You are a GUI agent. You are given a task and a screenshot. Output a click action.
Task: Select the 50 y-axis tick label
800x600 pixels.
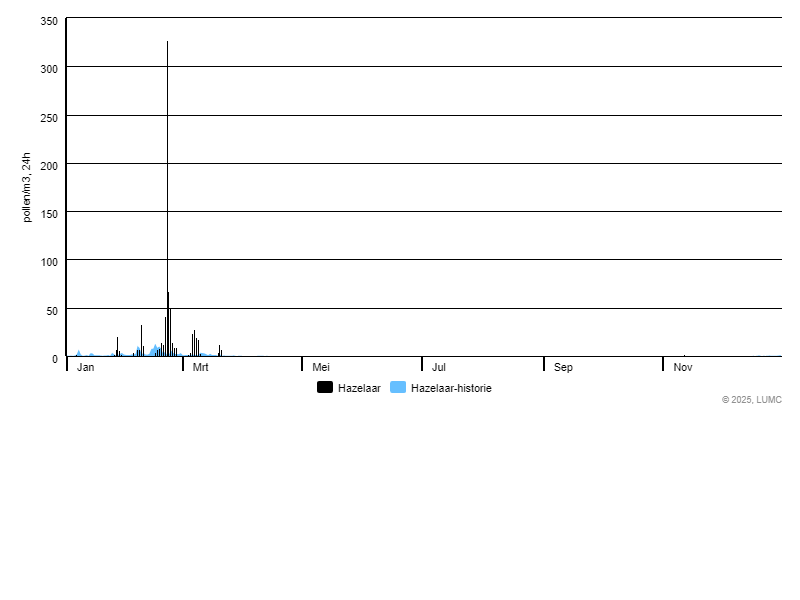coord(52,311)
